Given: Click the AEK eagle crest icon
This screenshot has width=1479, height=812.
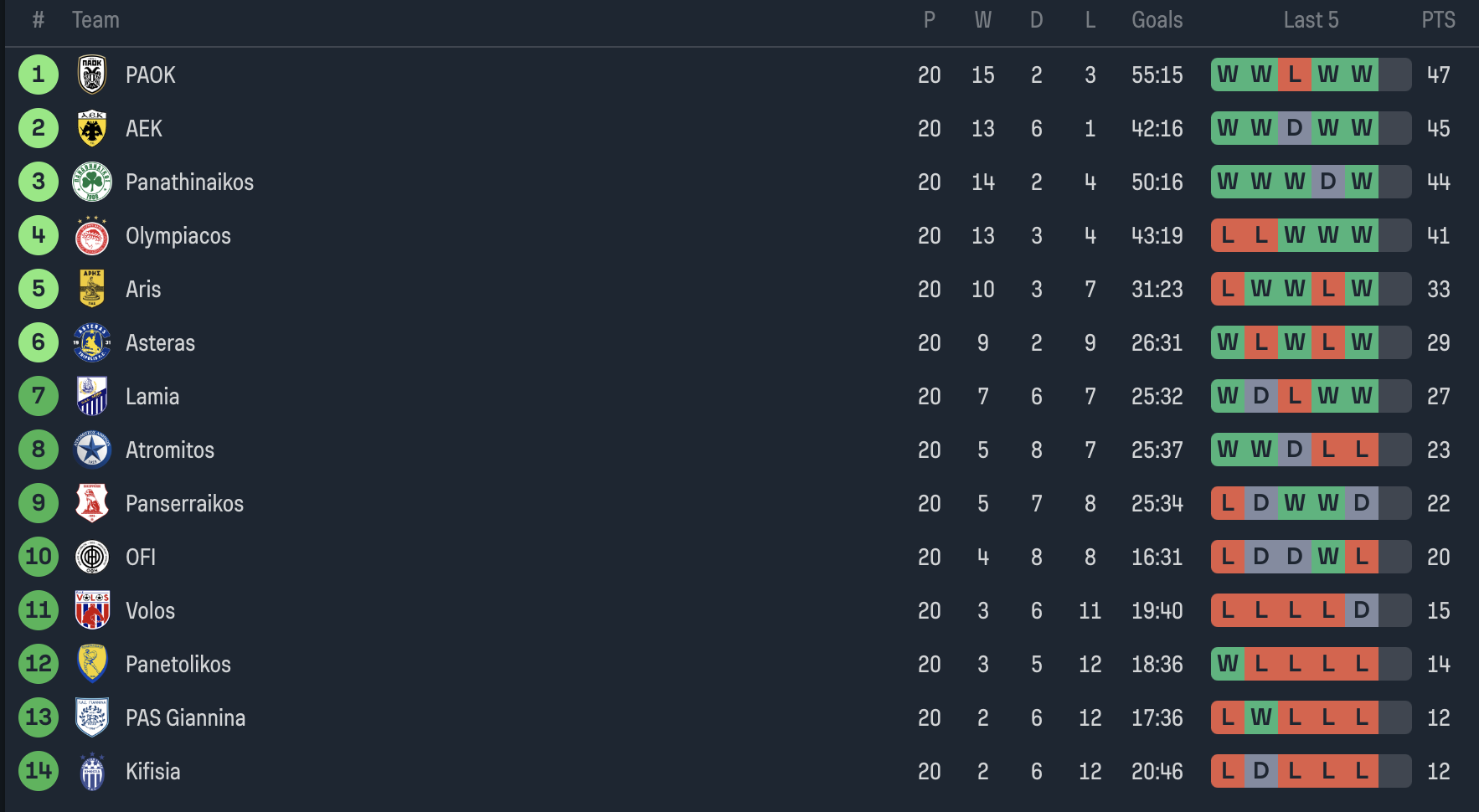Looking at the screenshot, I should [92, 129].
